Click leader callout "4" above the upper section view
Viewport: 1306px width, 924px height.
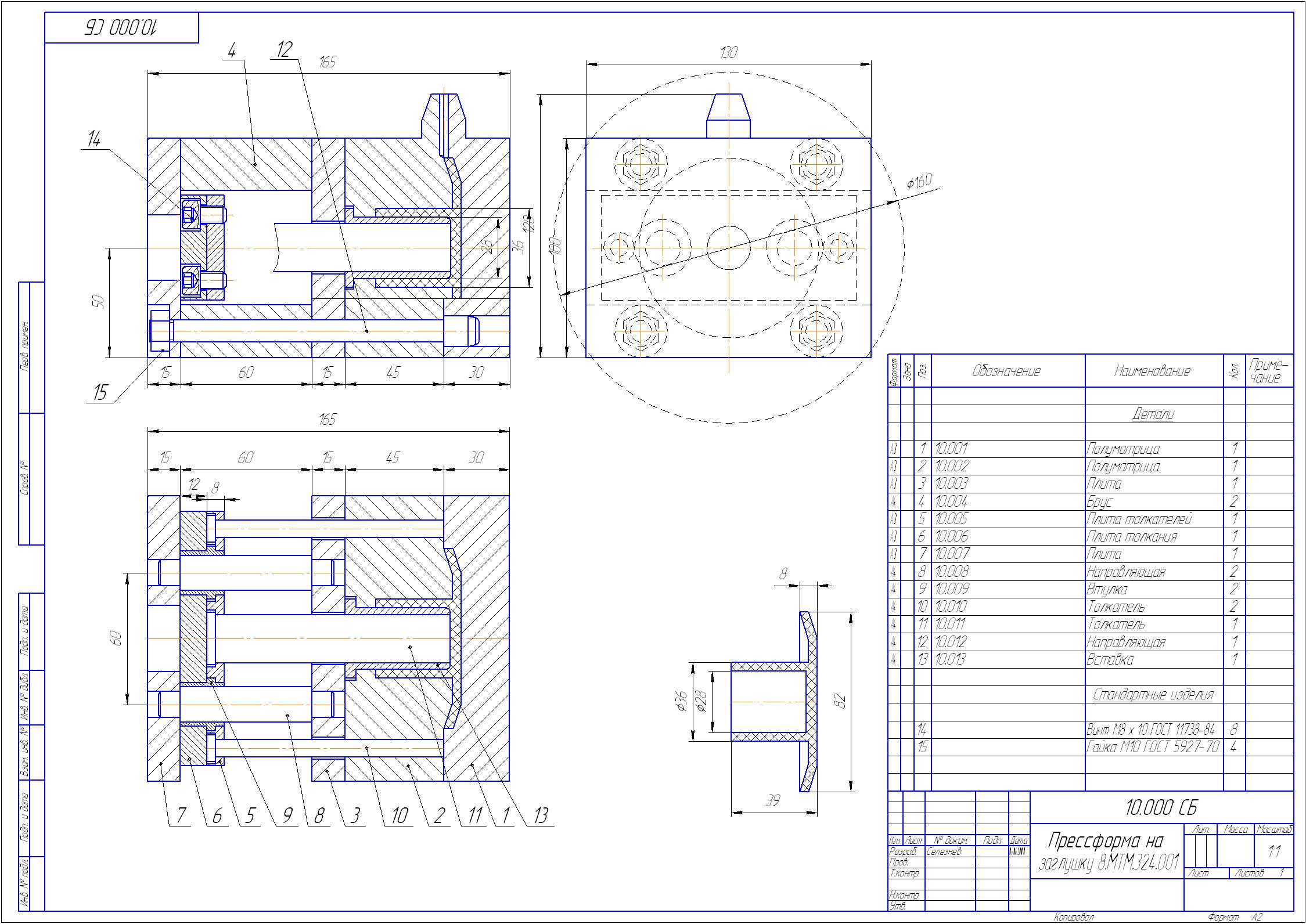click(231, 50)
